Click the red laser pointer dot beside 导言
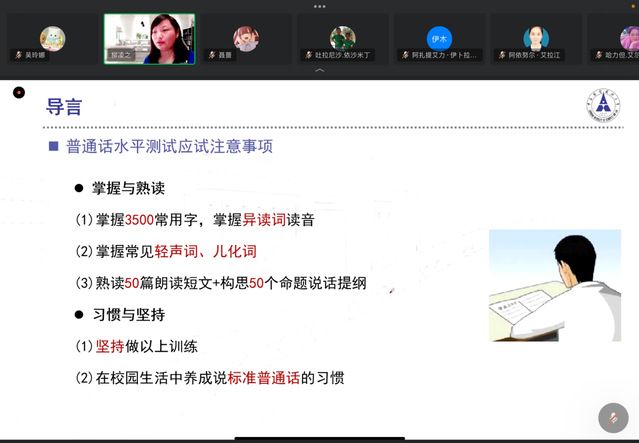Viewport: 639px width, 443px height. click(x=19, y=93)
